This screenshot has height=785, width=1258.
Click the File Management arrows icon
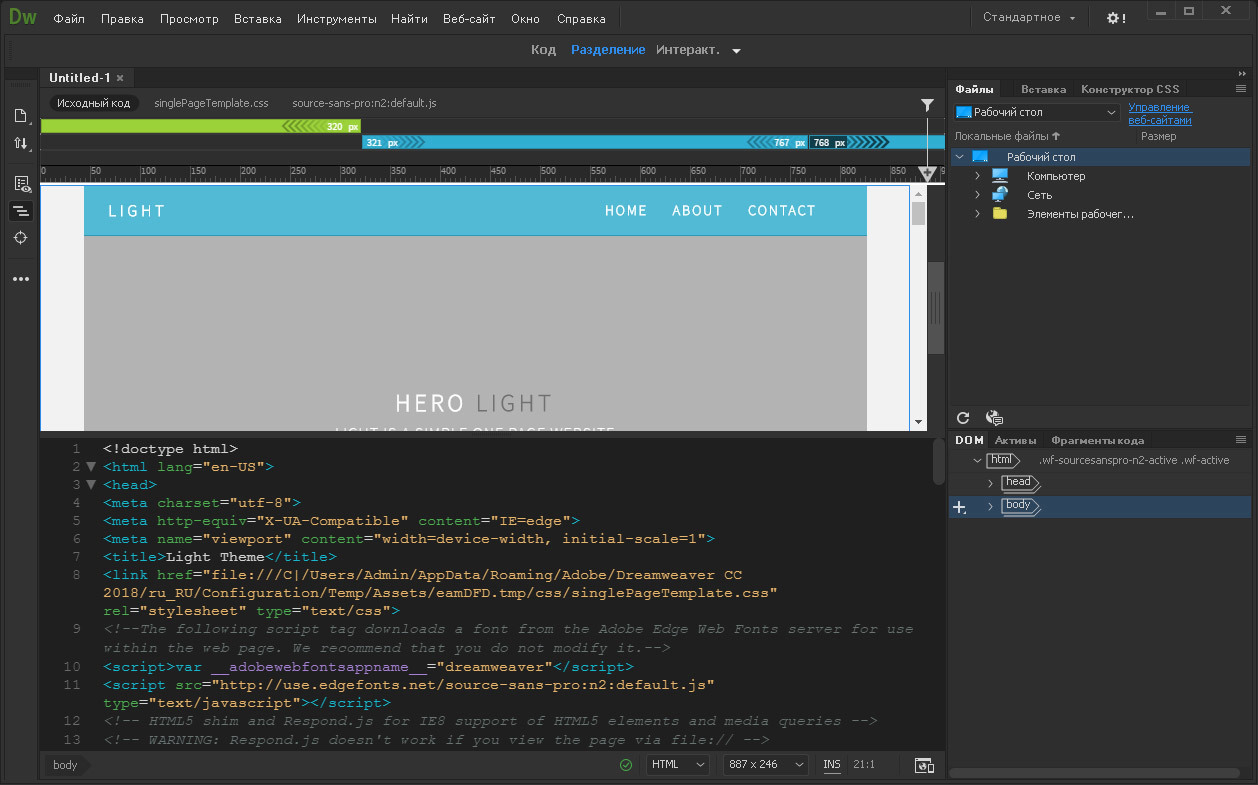point(20,143)
